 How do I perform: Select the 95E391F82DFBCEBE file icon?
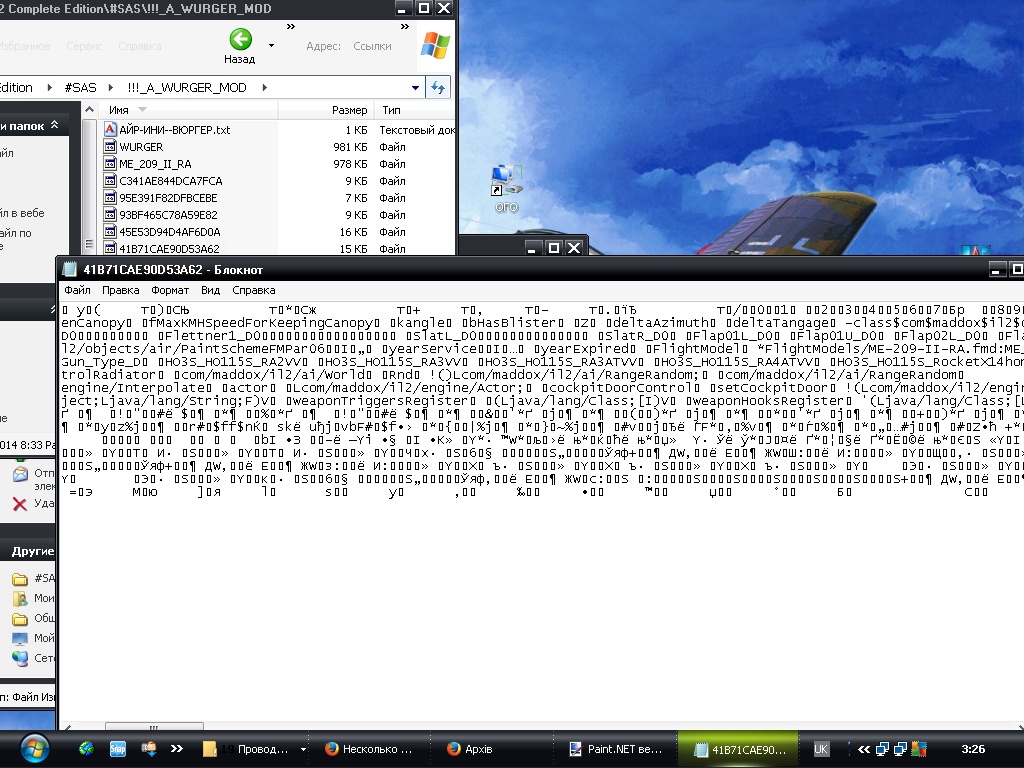click(110, 198)
